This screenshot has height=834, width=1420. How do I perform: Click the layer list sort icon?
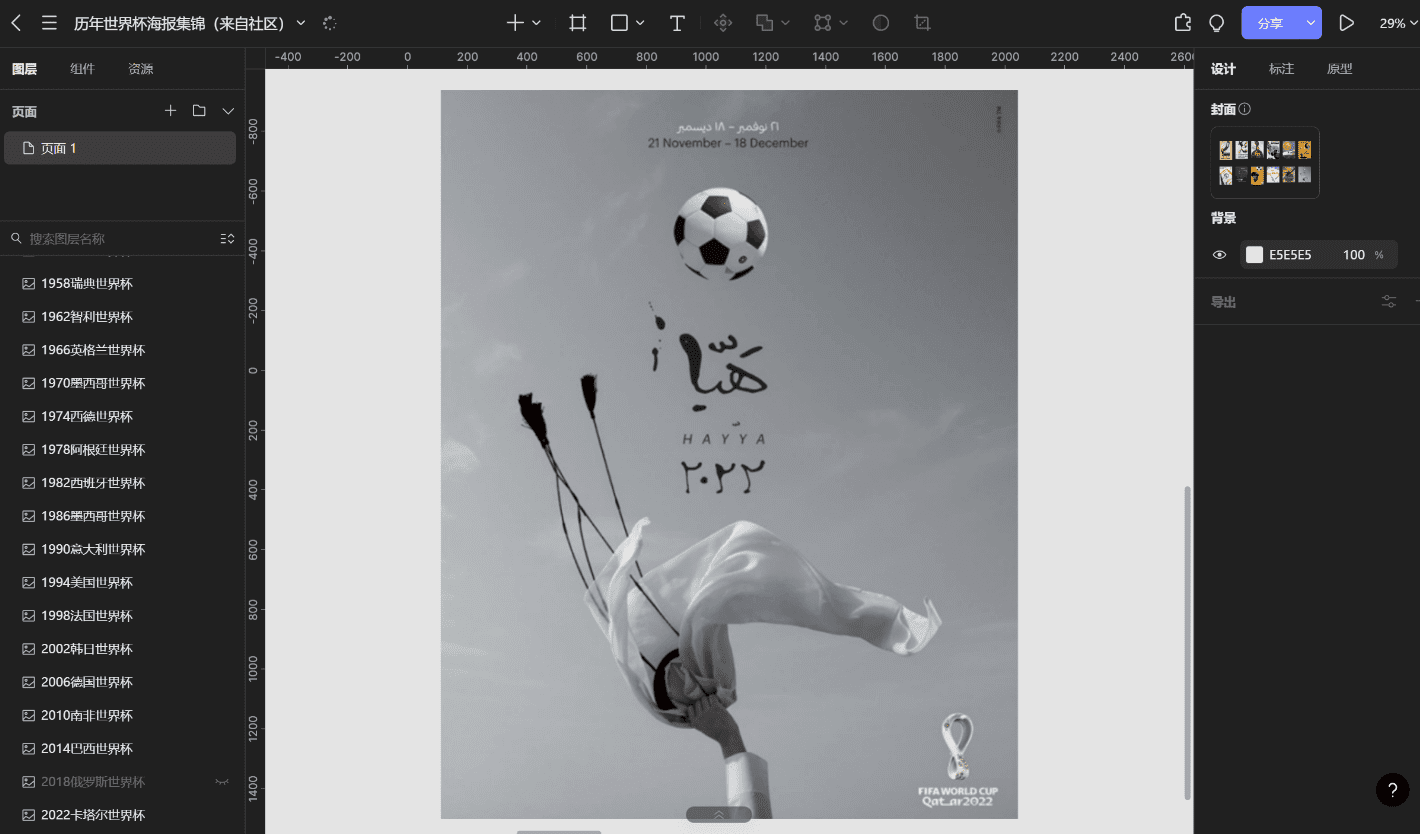coord(227,239)
